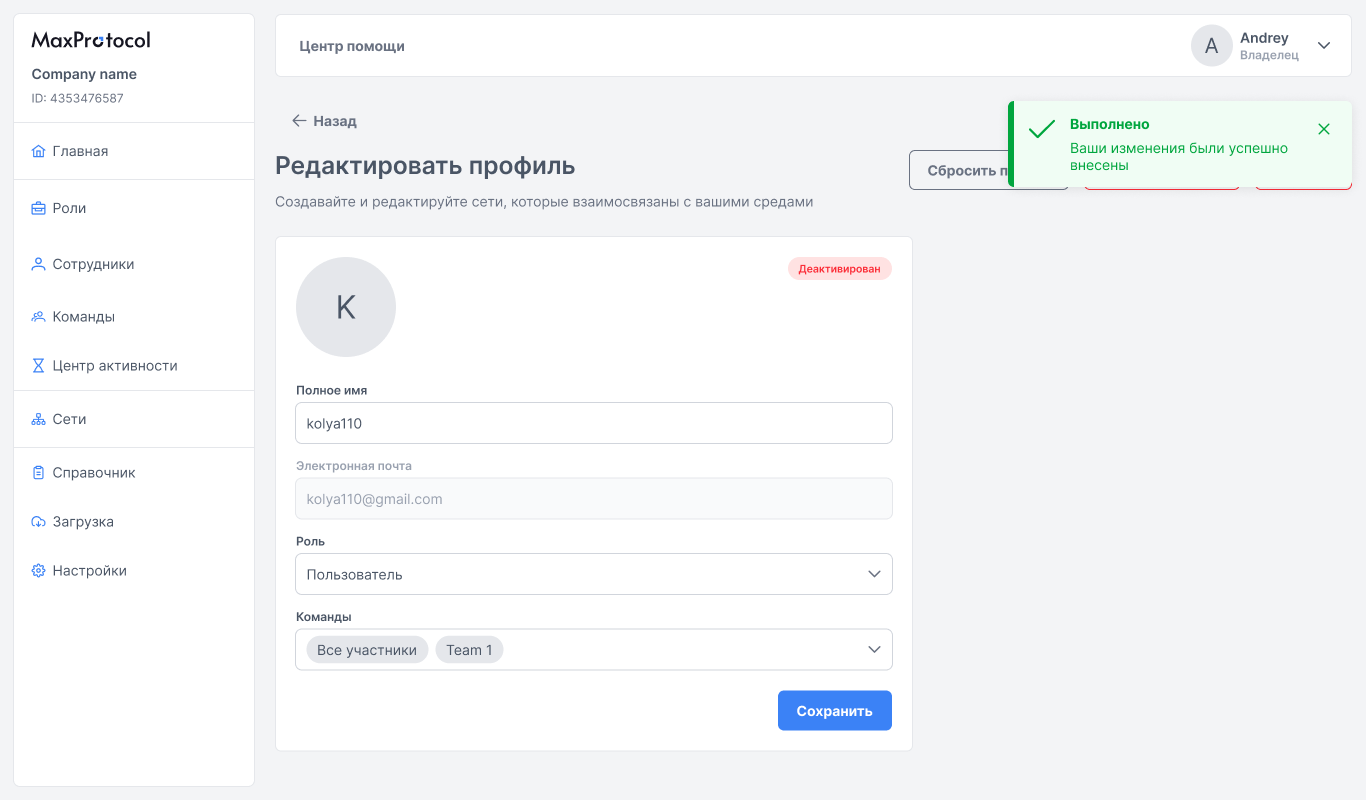Viewport: 1366px width, 800px height.
Task: Click the Команды group icon
Action: pos(38,316)
